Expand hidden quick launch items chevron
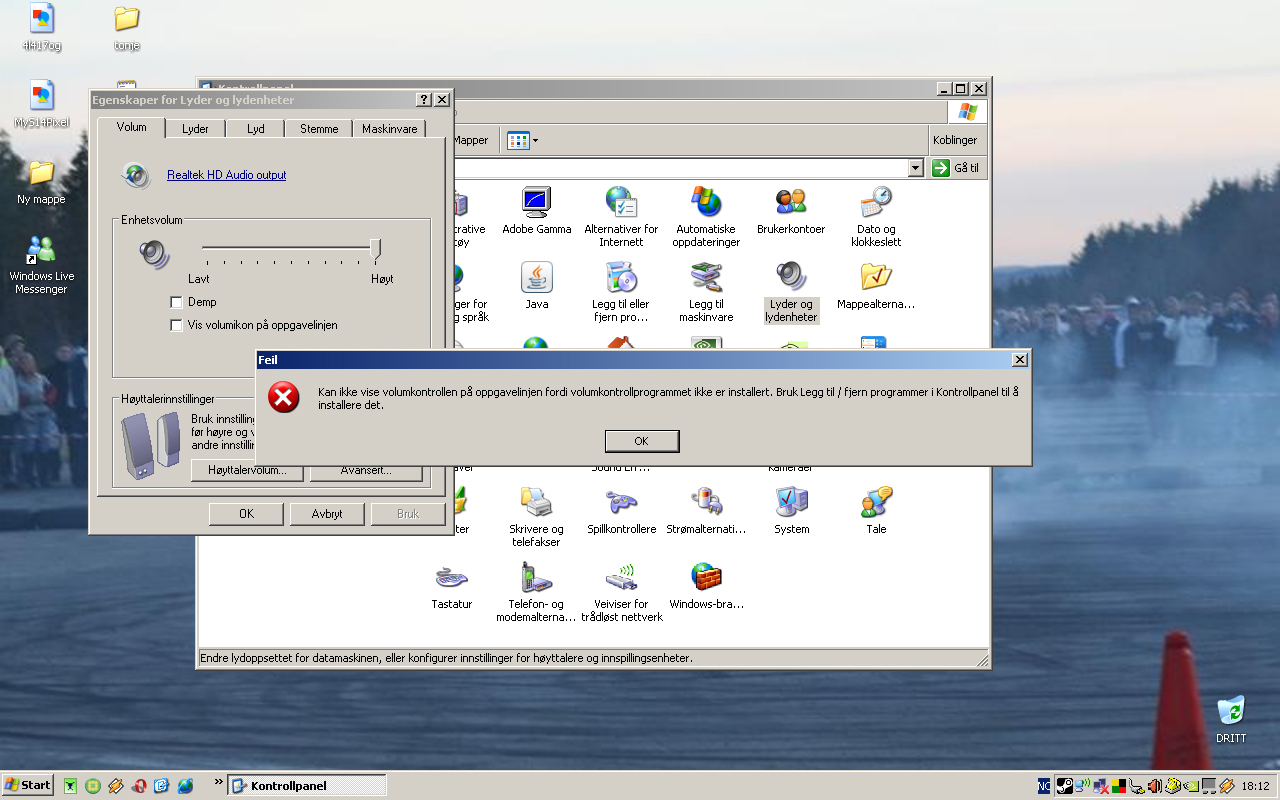This screenshot has height=800, width=1280. (x=218, y=782)
